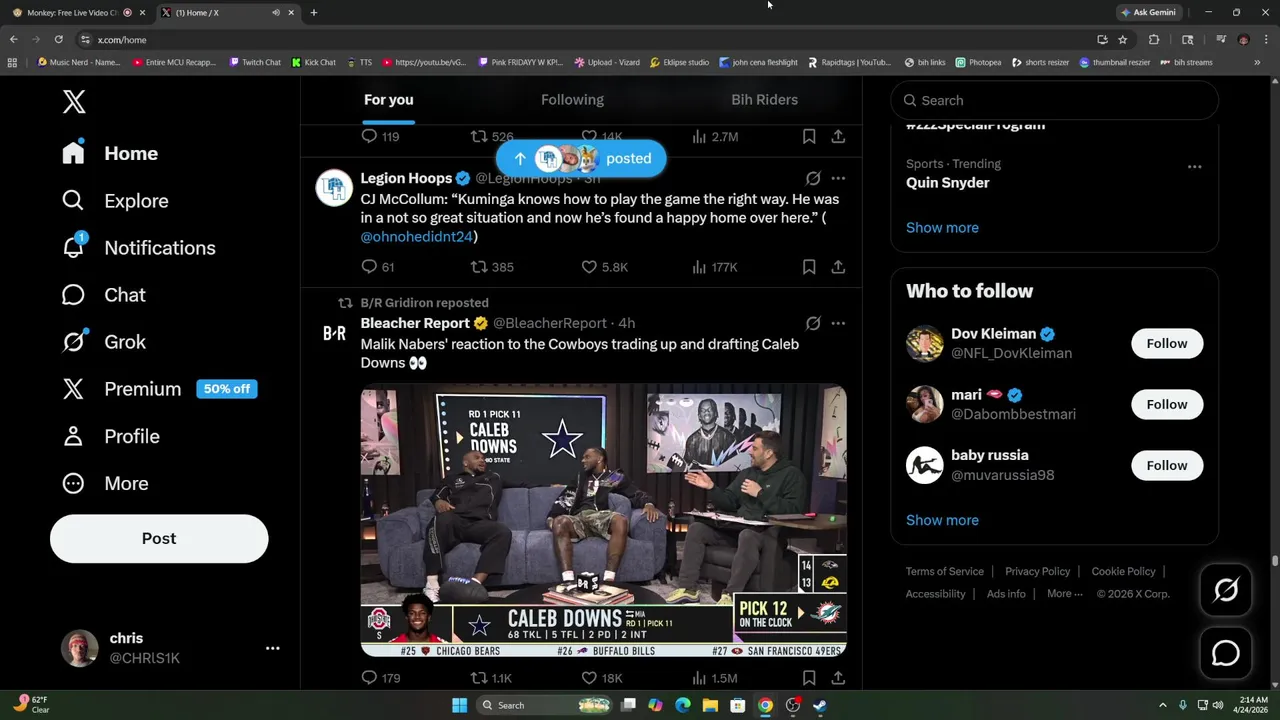Expand hidden bookmarks chevron
Image resolution: width=1280 pixels, height=720 pixels.
click(x=1257, y=62)
